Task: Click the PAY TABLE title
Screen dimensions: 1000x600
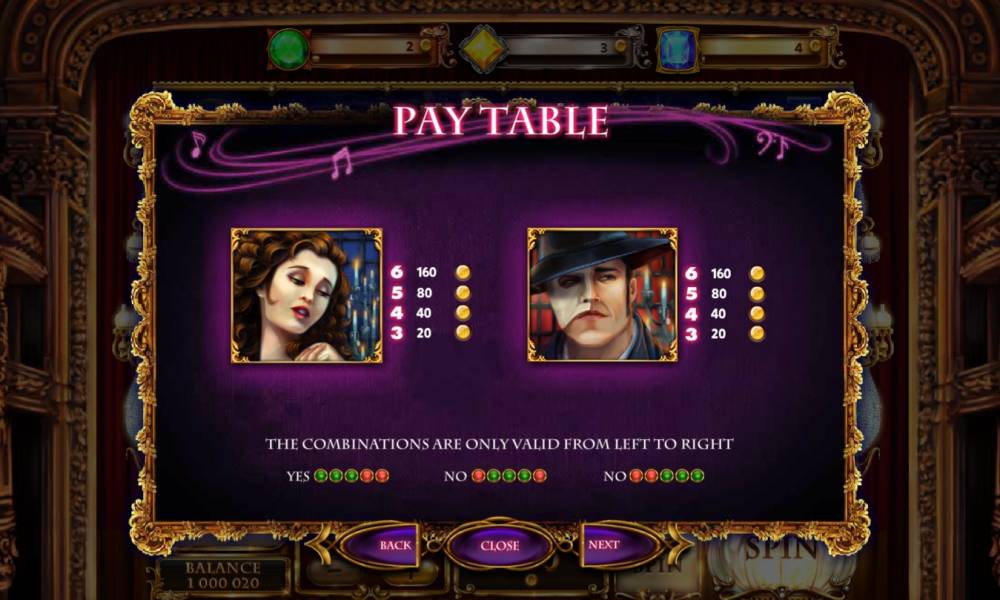Action: [x=501, y=121]
